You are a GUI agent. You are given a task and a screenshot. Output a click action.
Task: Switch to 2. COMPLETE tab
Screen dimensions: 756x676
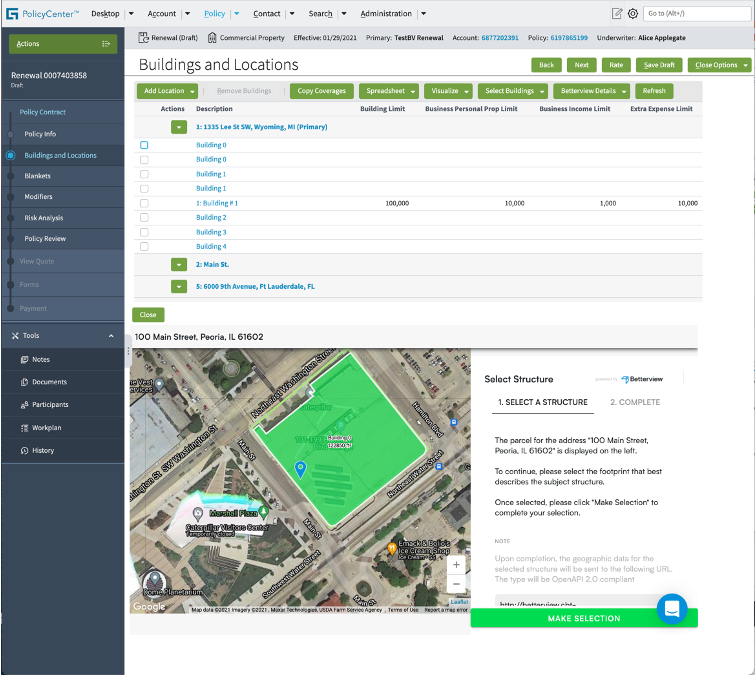pos(635,403)
